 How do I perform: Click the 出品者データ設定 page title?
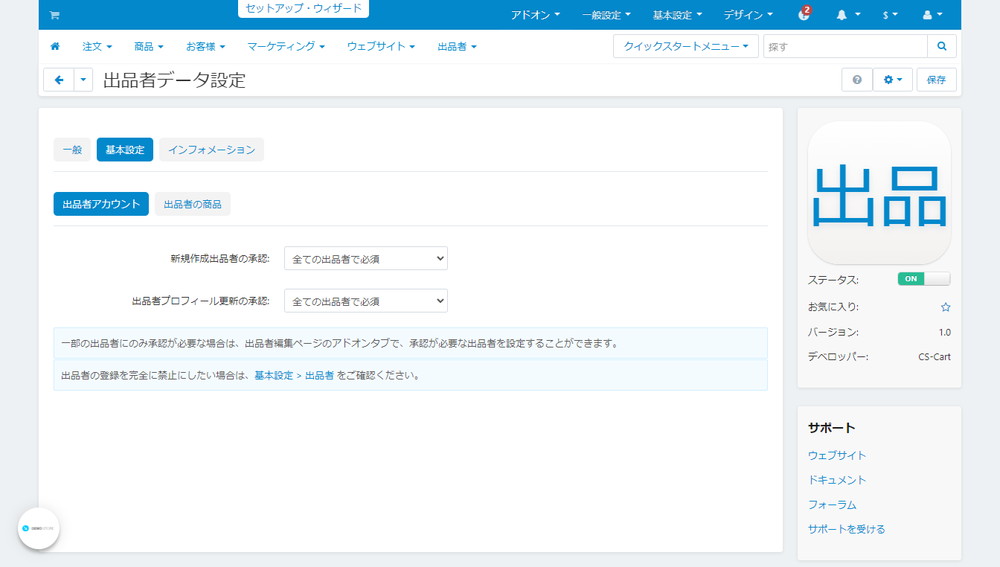pos(174,80)
